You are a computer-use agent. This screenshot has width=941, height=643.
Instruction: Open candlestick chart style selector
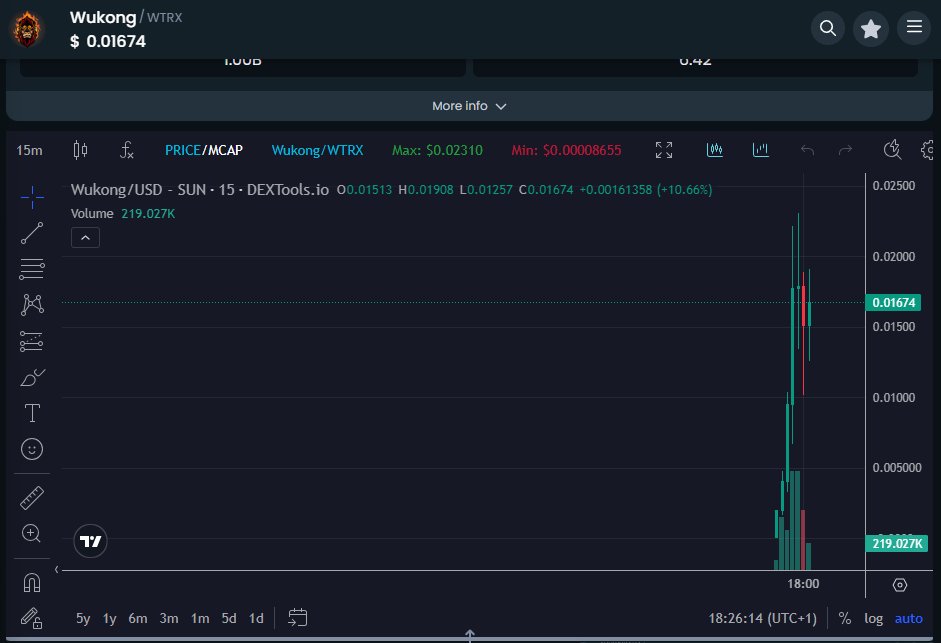80,149
